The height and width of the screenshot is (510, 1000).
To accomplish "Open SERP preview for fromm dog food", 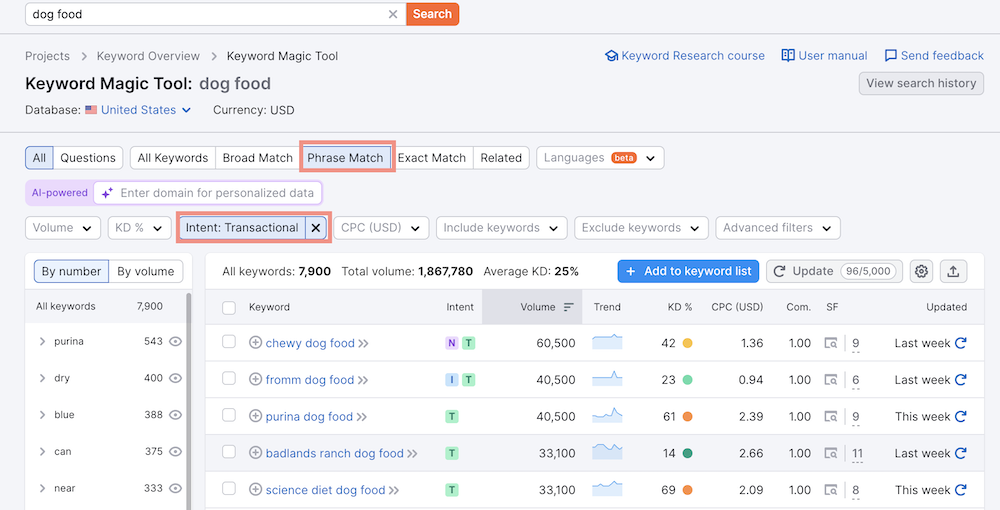I will pyautogui.click(x=831, y=380).
